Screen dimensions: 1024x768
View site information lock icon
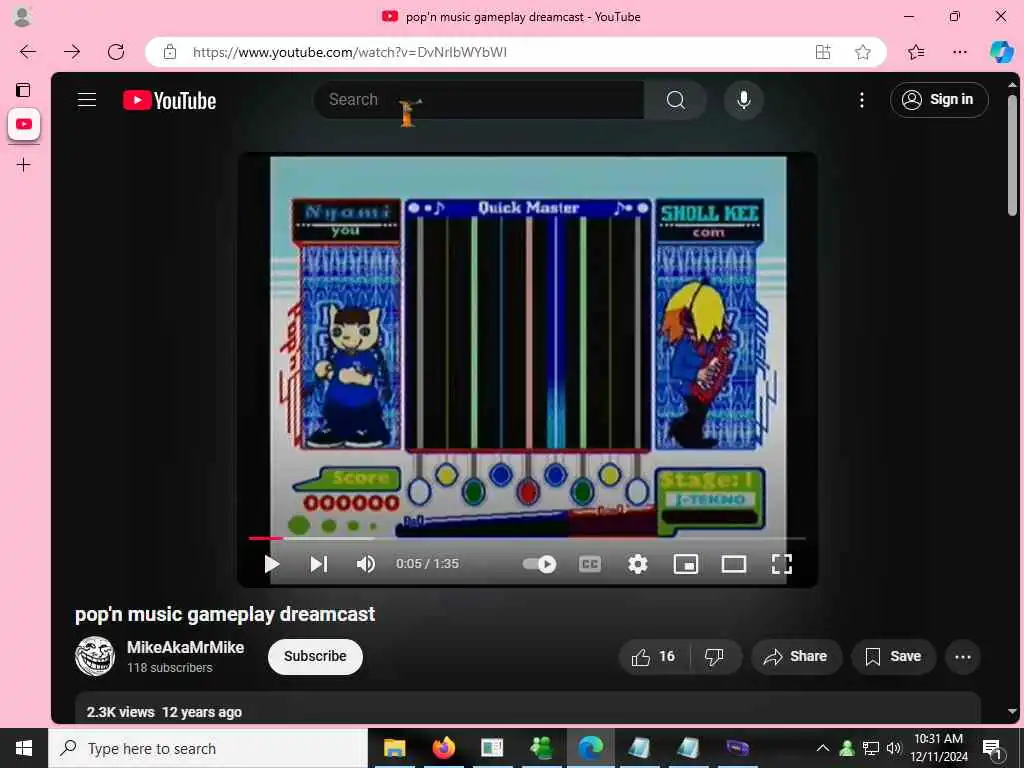170,52
